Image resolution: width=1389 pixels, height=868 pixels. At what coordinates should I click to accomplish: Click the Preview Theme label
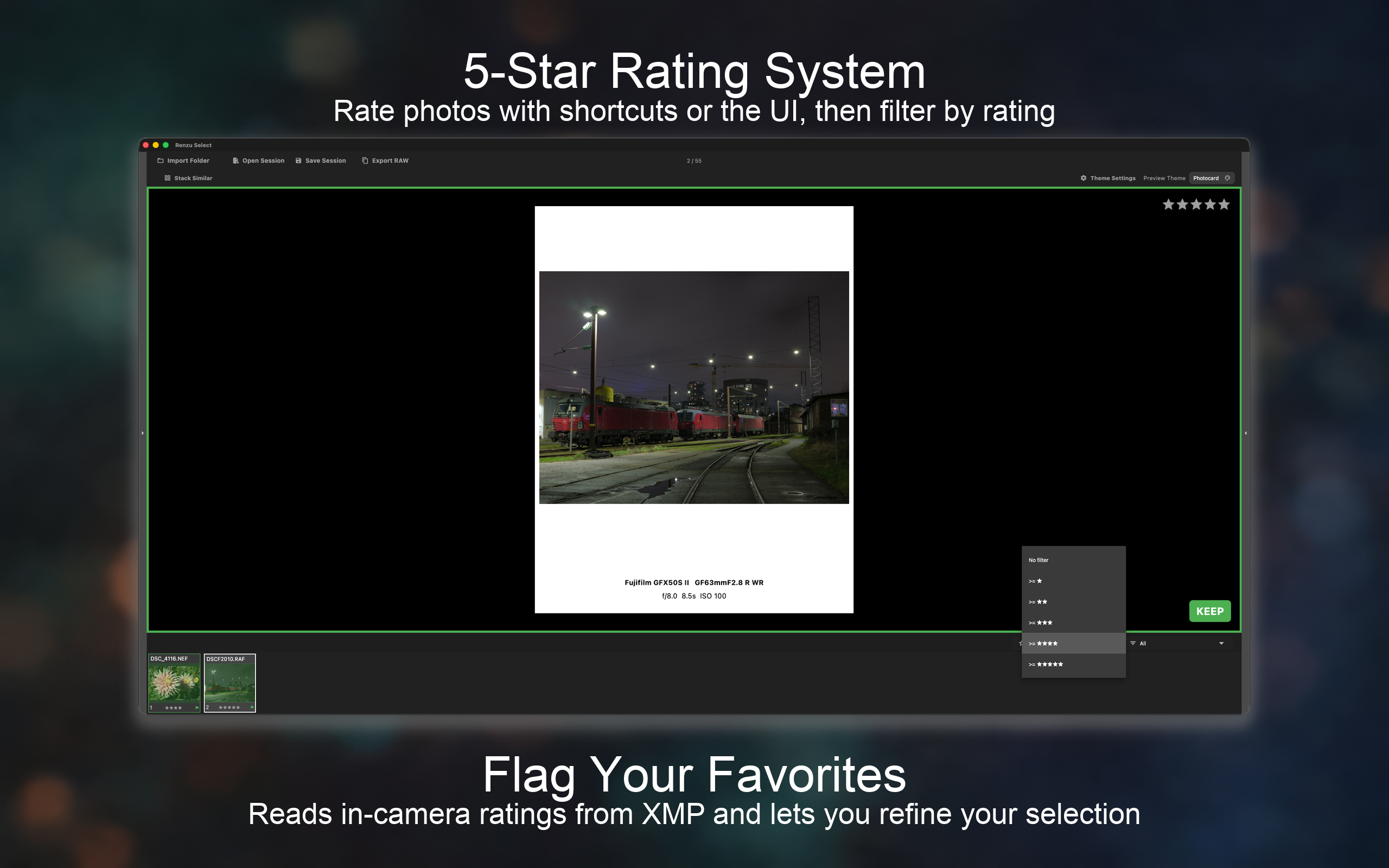click(1163, 178)
